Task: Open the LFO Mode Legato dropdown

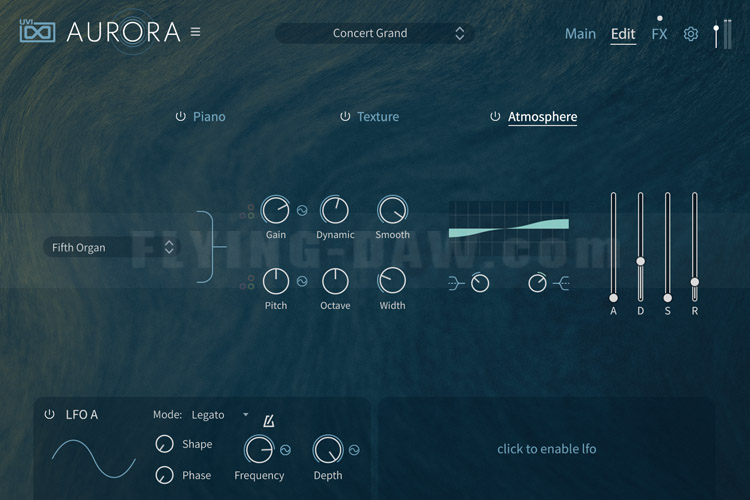Action: (220, 415)
